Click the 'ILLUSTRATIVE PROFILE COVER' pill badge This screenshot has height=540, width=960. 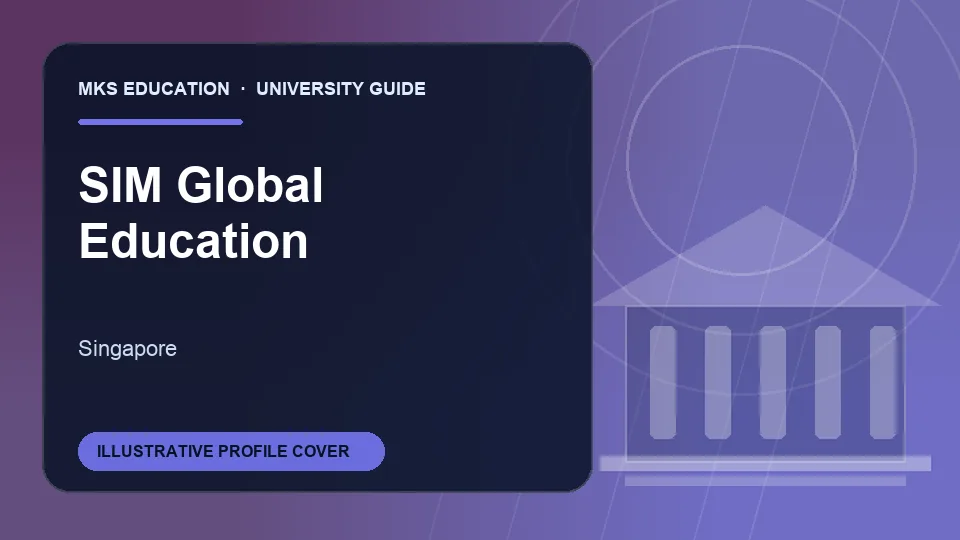231,451
